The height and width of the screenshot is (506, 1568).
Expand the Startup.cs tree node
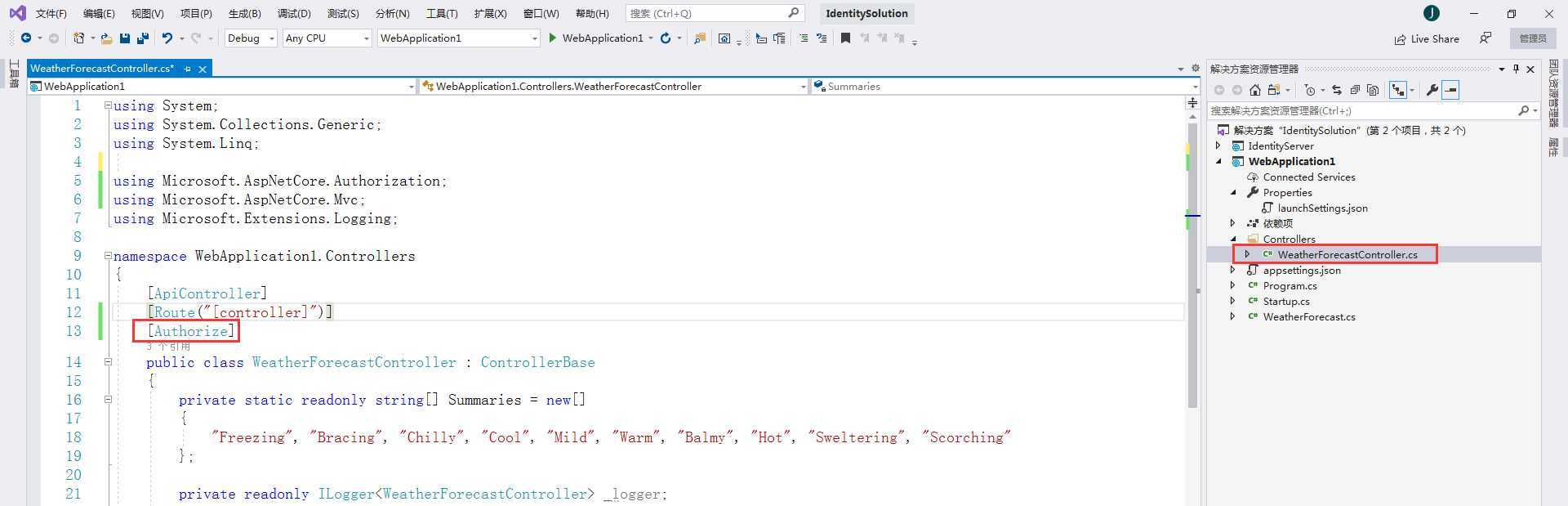click(x=1233, y=301)
